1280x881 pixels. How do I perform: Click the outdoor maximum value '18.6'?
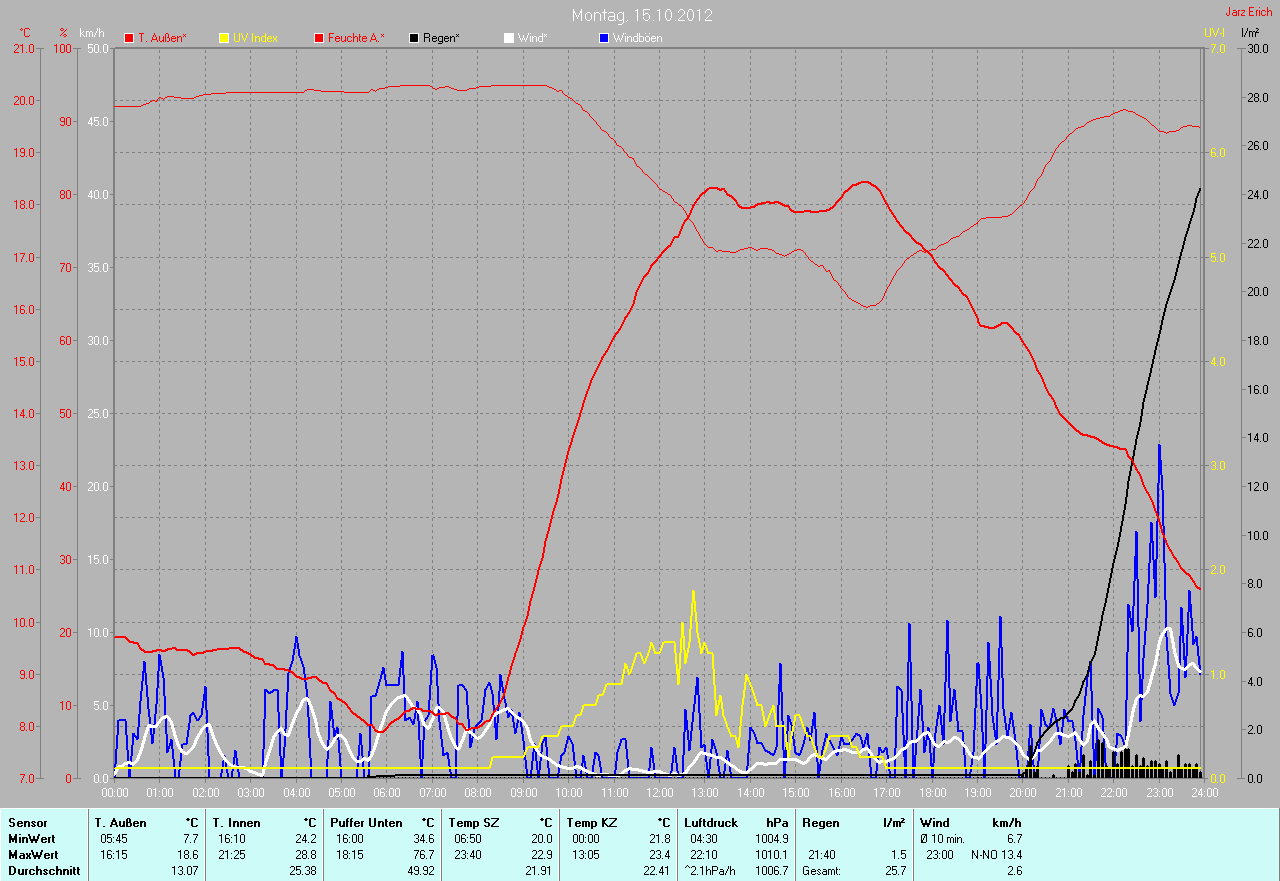(187, 854)
